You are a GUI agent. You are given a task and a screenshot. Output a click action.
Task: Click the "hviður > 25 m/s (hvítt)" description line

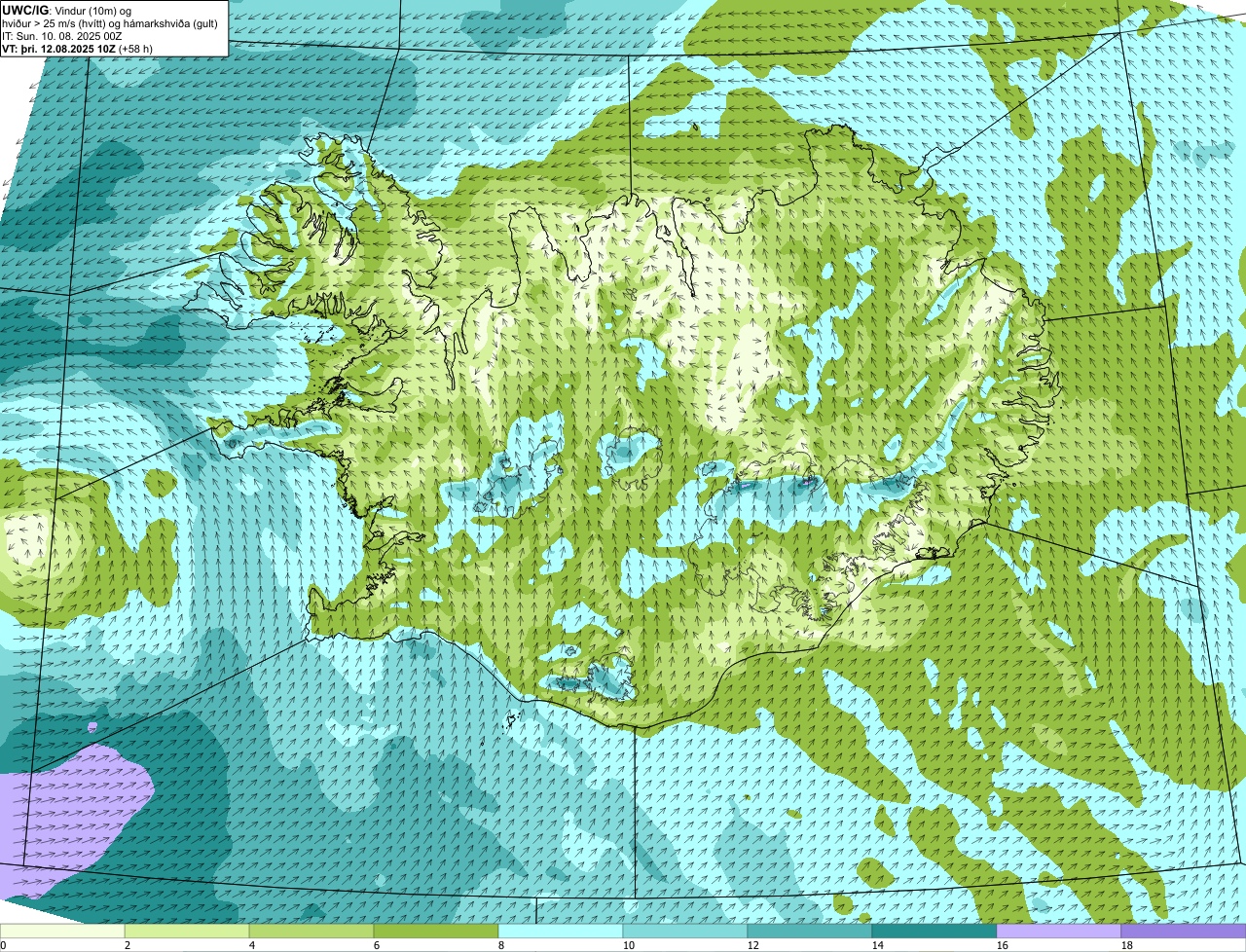point(109,22)
